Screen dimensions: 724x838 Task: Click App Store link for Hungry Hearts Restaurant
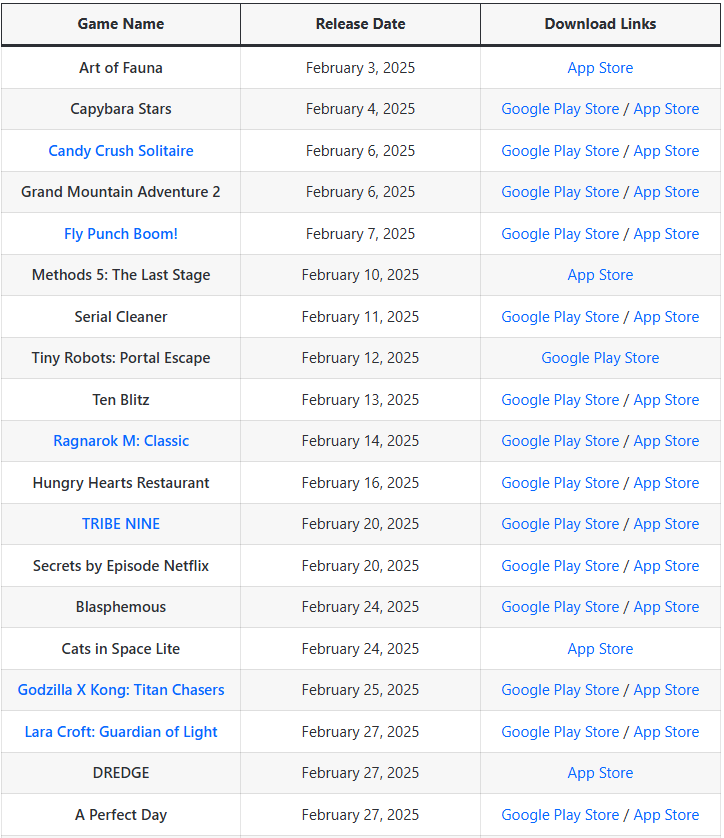coord(666,483)
